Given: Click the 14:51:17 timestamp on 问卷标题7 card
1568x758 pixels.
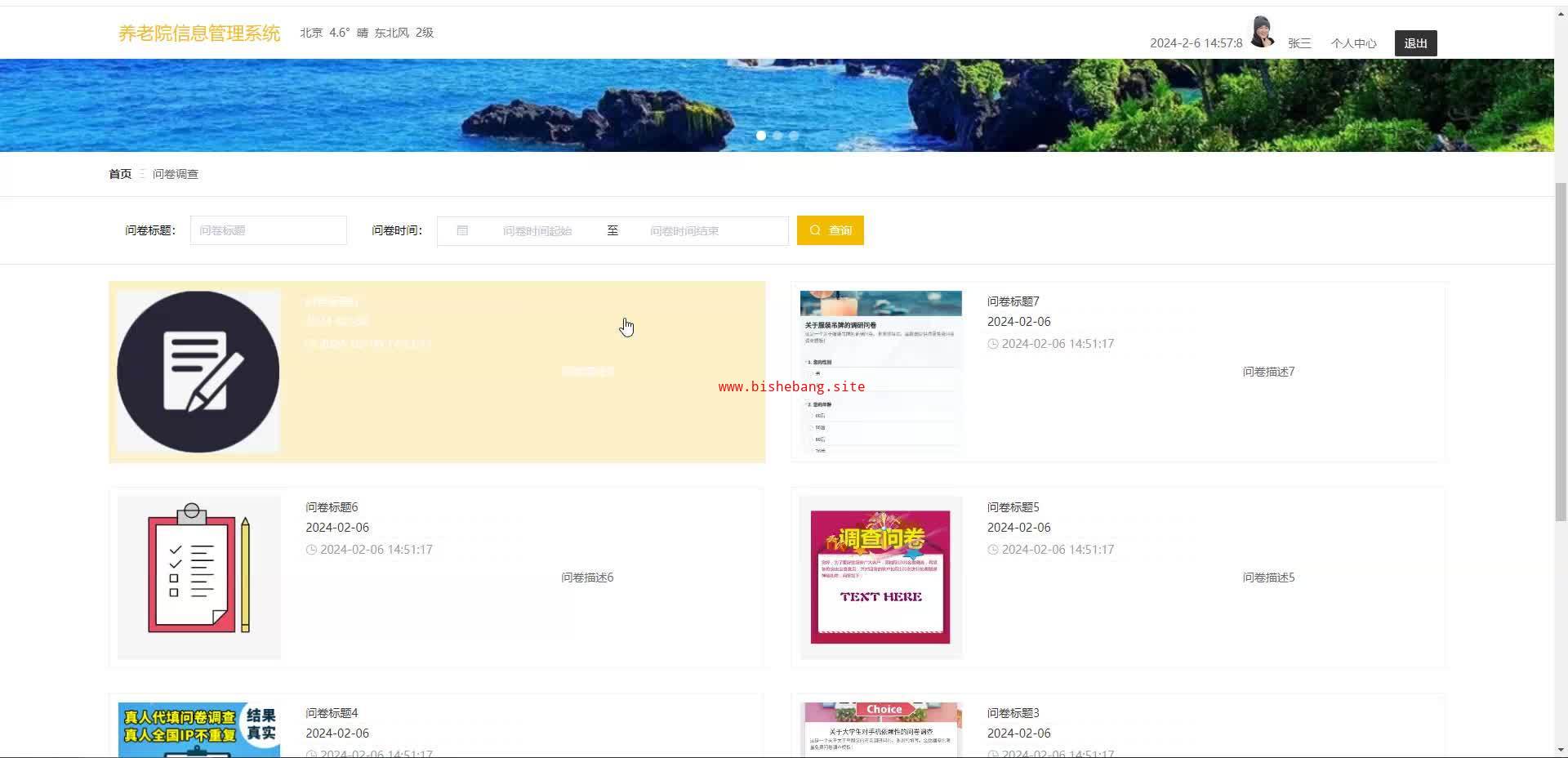Looking at the screenshot, I should (1058, 344).
